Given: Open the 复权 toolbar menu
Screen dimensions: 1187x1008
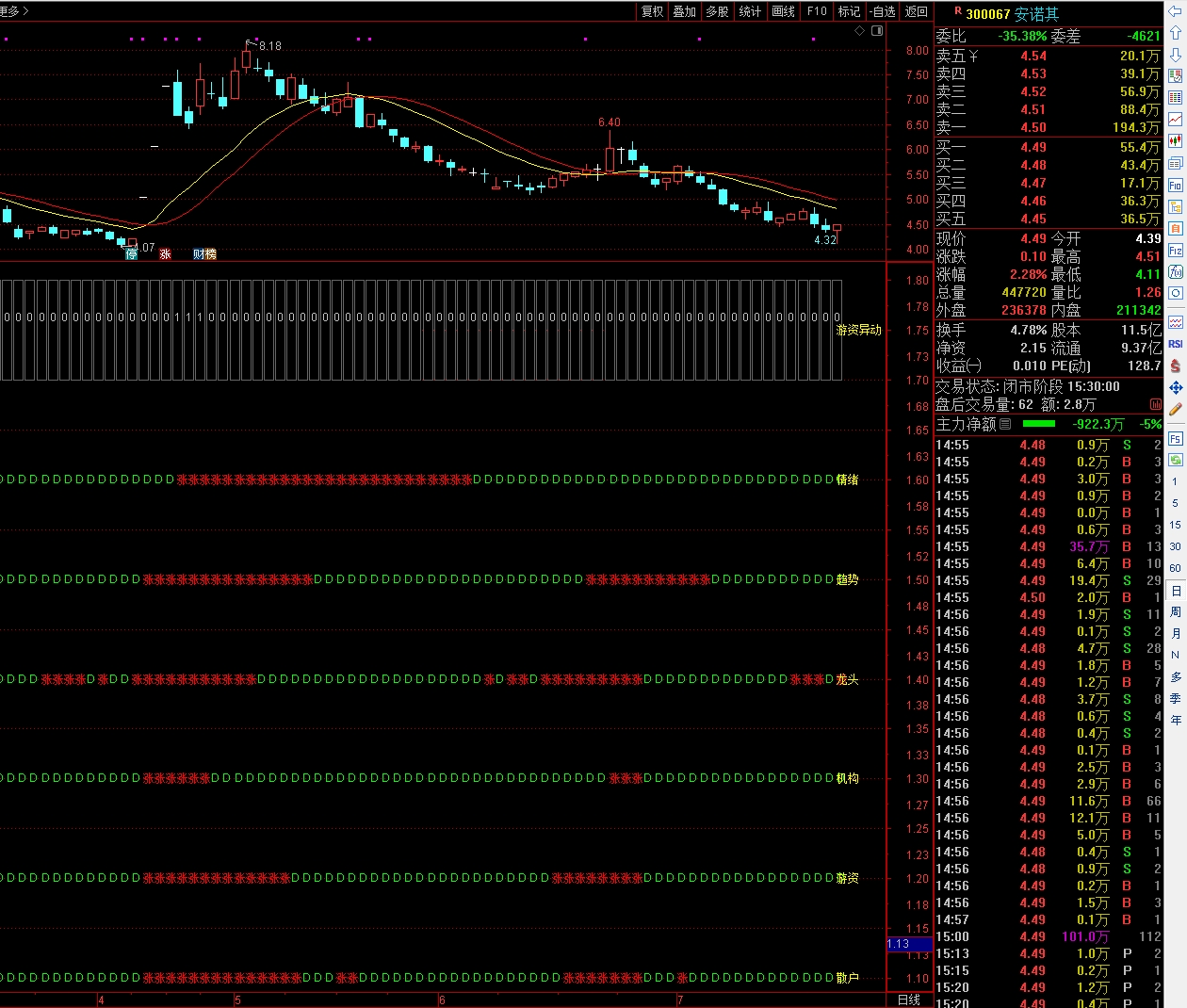Looking at the screenshot, I should [652, 11].
